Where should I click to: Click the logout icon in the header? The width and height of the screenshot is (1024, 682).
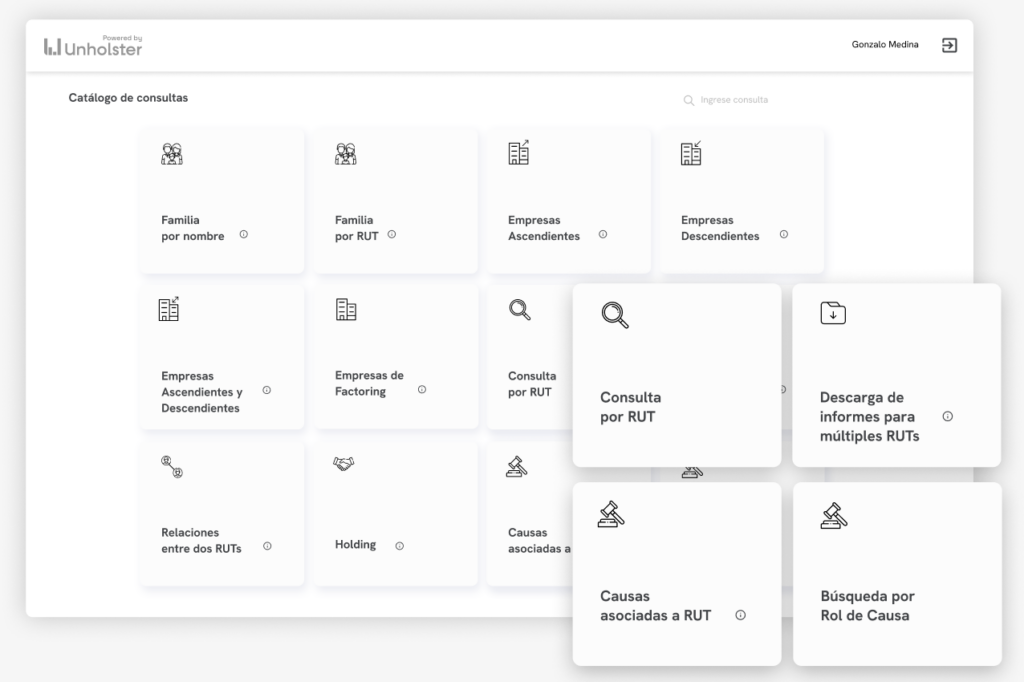click(949, 45)
